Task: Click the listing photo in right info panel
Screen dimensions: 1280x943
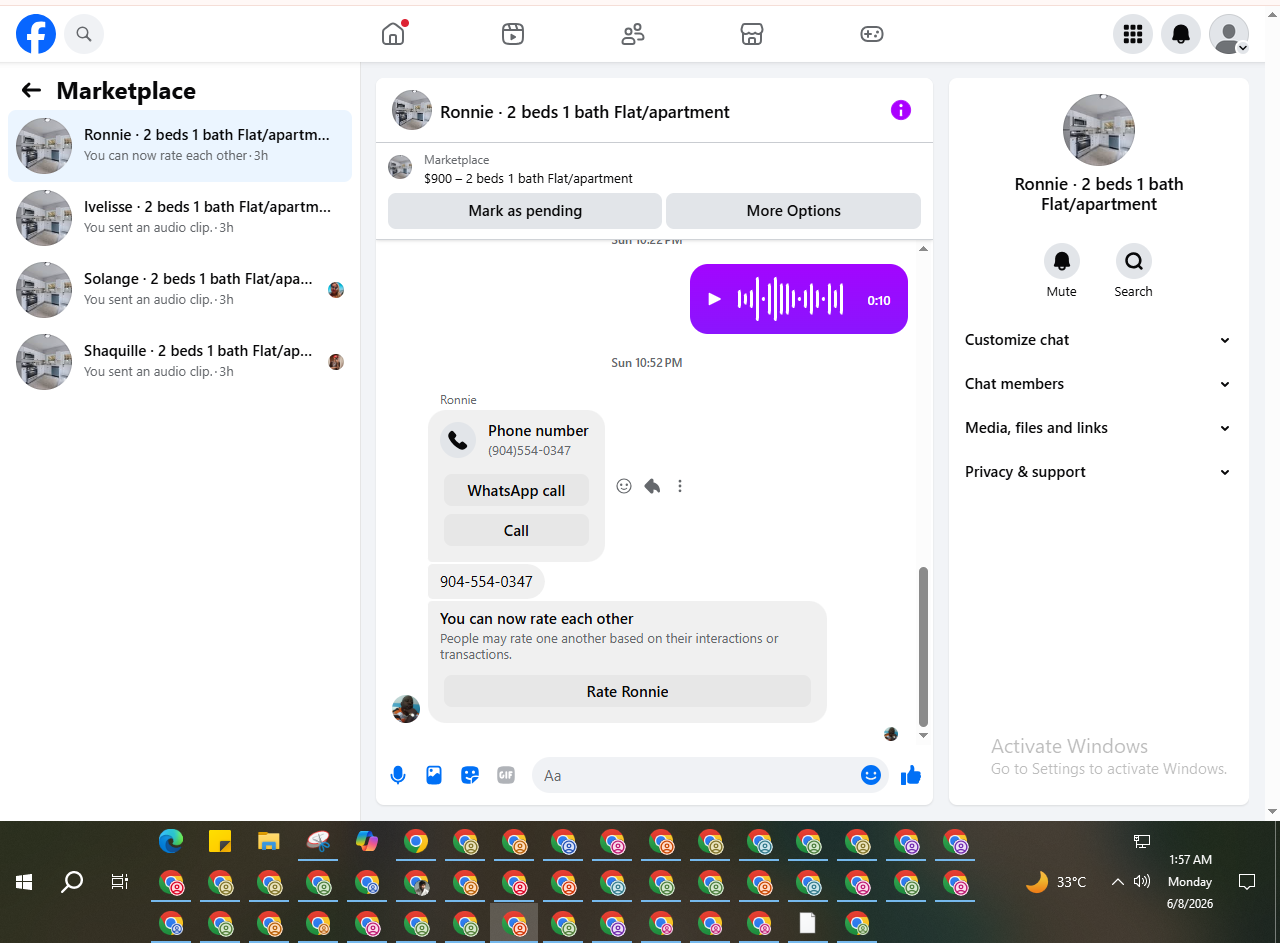Action: coord(1099,130)
